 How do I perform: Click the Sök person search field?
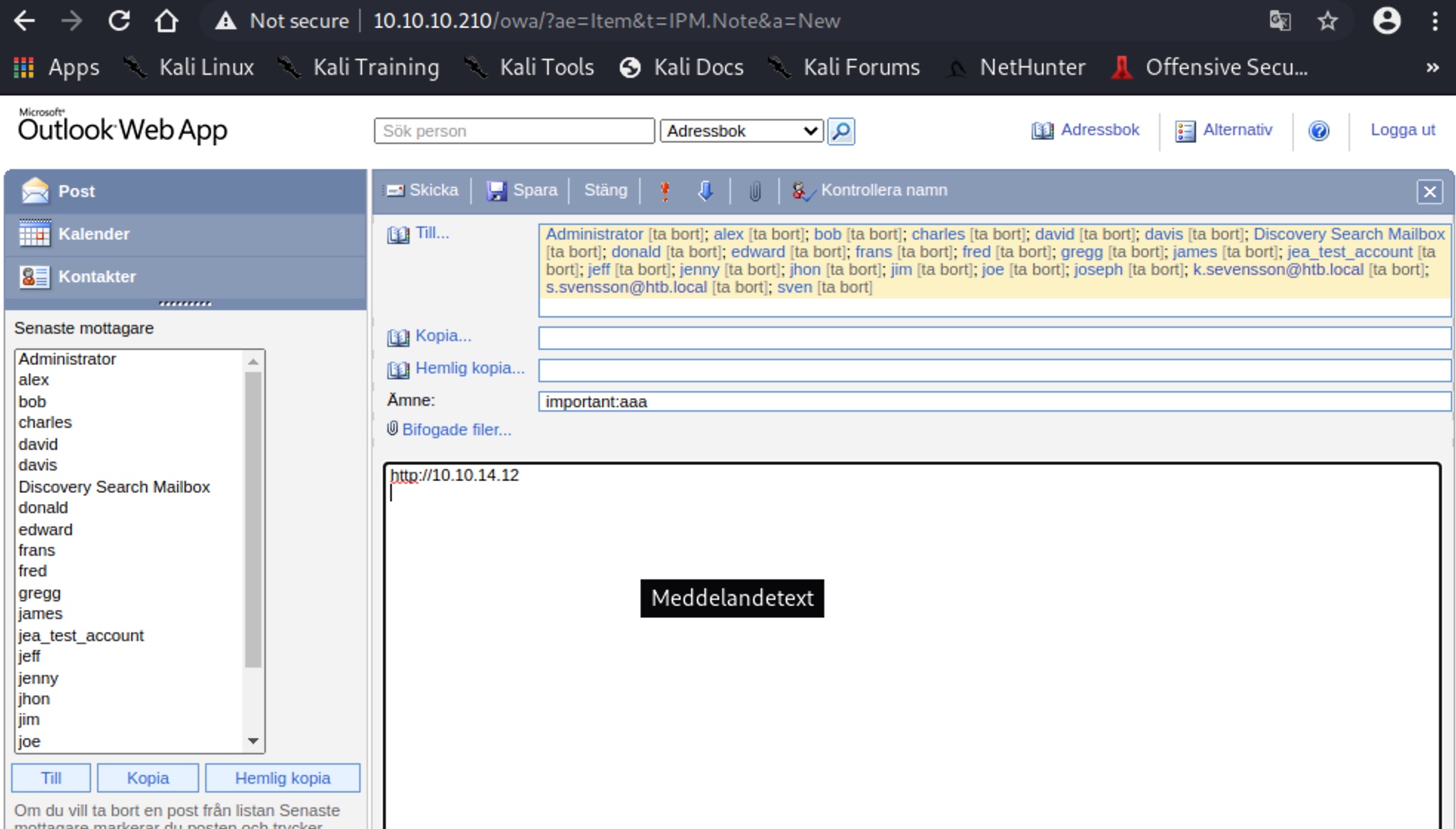click(514, 131)
